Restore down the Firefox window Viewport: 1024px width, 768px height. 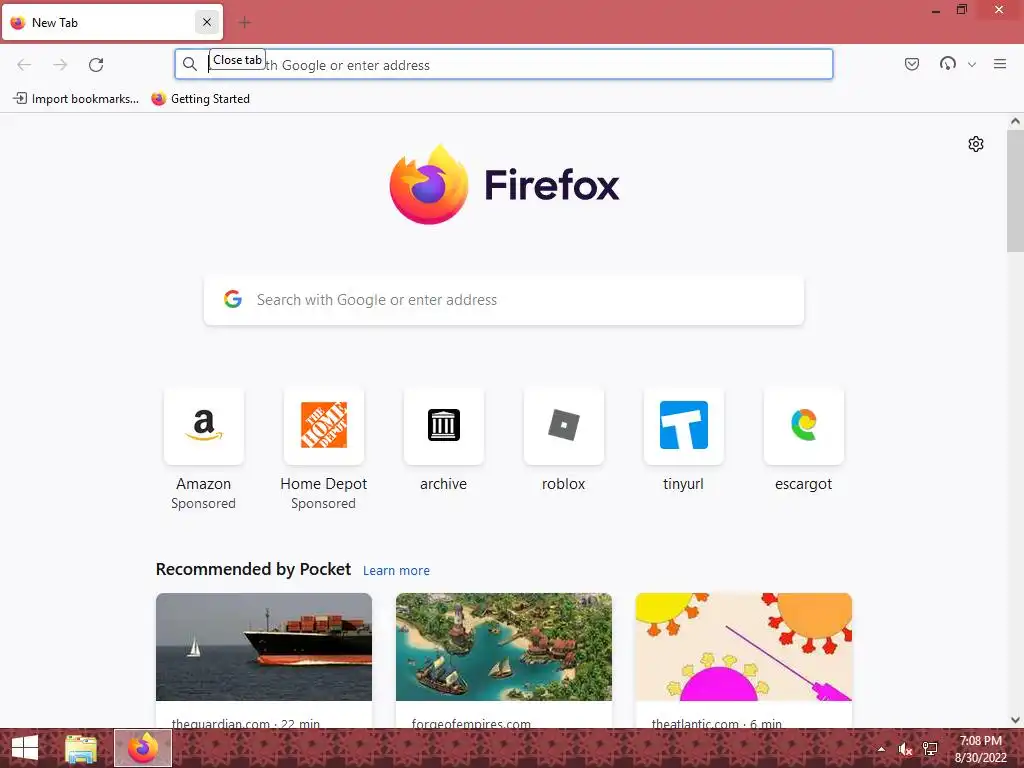(x=962, y=10)
